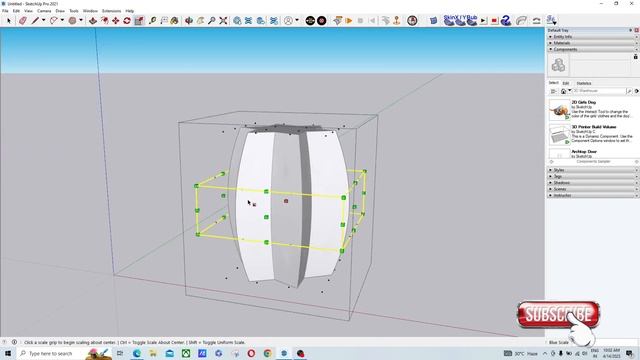This screenshot has height=360, width=640.
Task: Collapse the Components panel
Action: pos(593,49)
